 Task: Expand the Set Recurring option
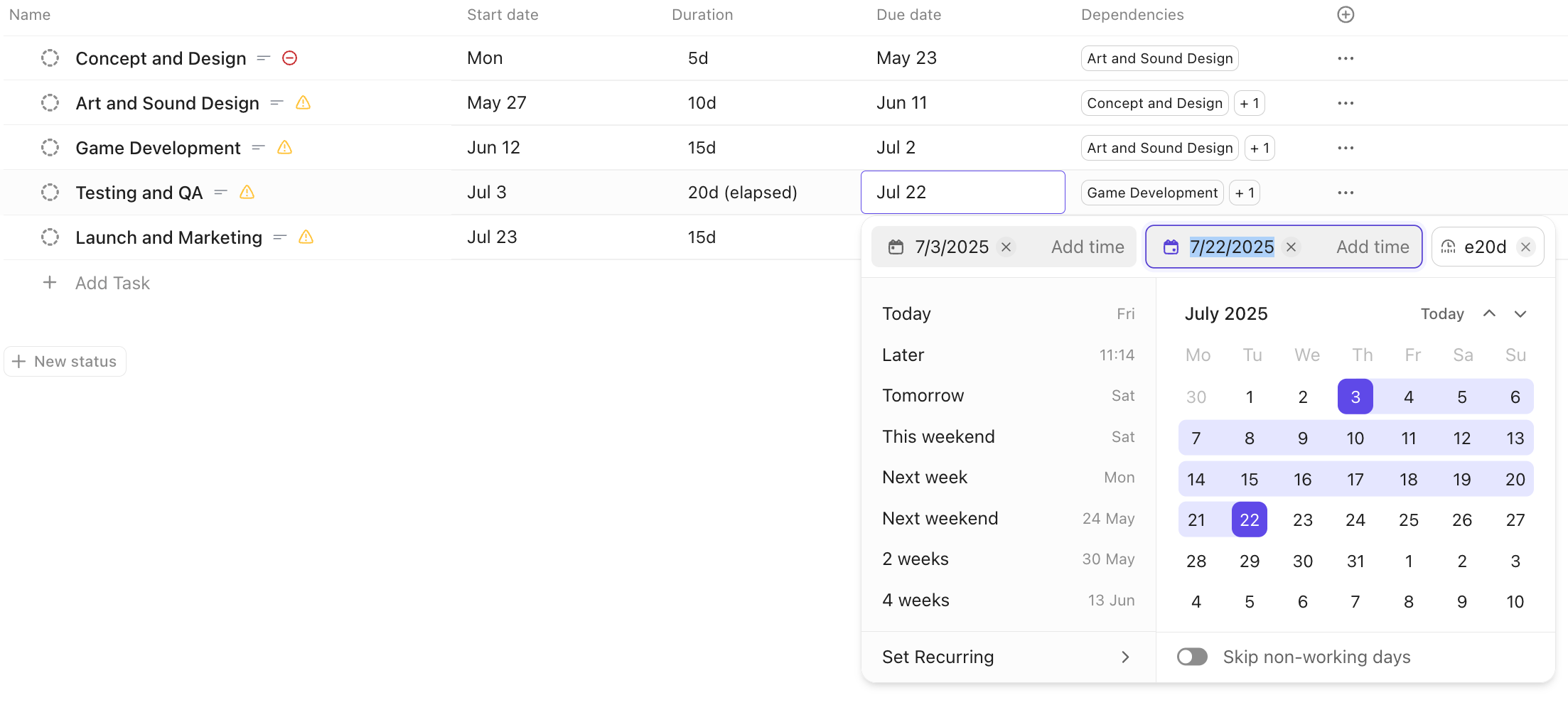pyautogui.click(x=1009, y=657)
